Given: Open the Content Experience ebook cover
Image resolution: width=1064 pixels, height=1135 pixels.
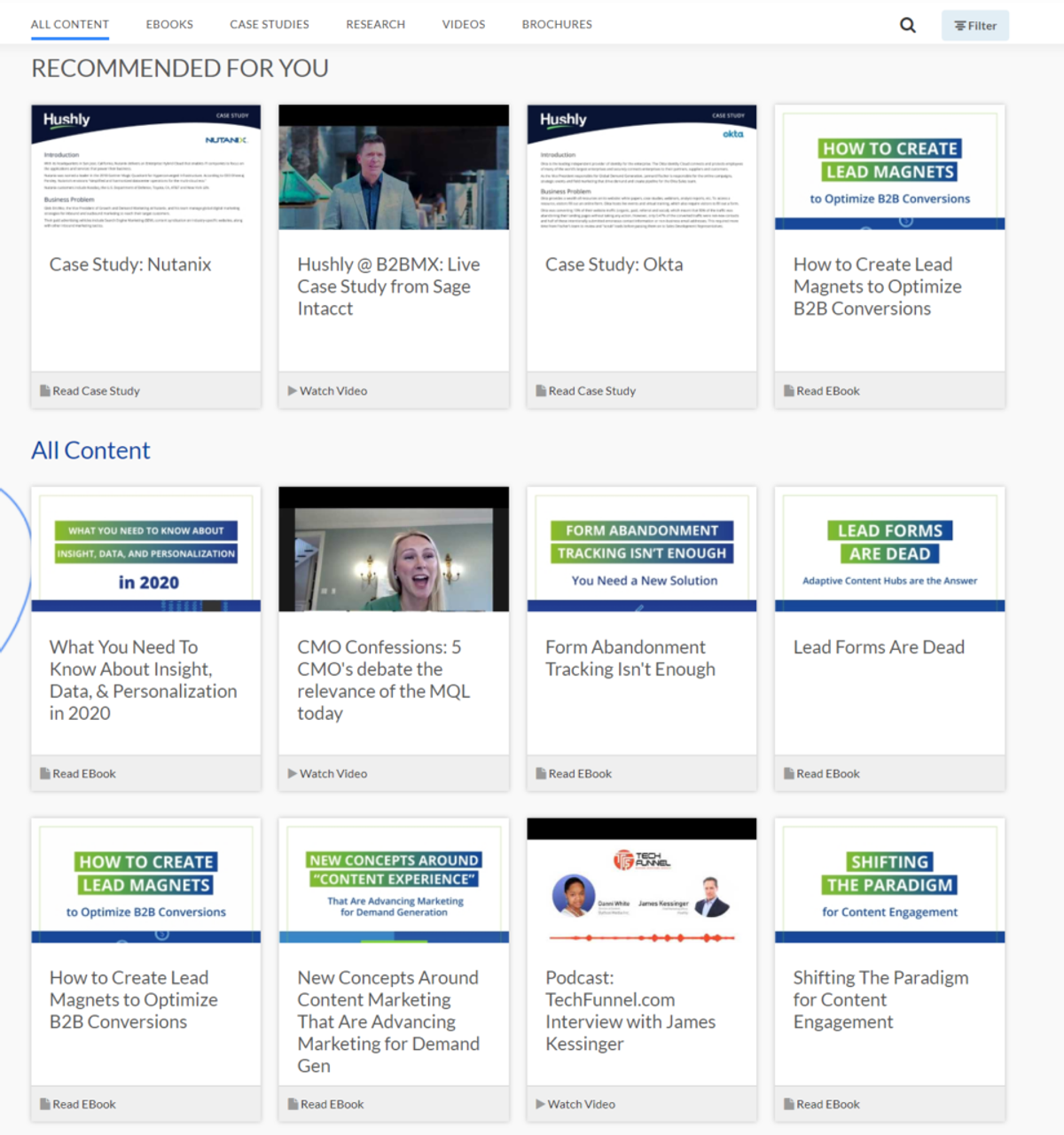Looking at the screenshot, I should tap(394, 881).
